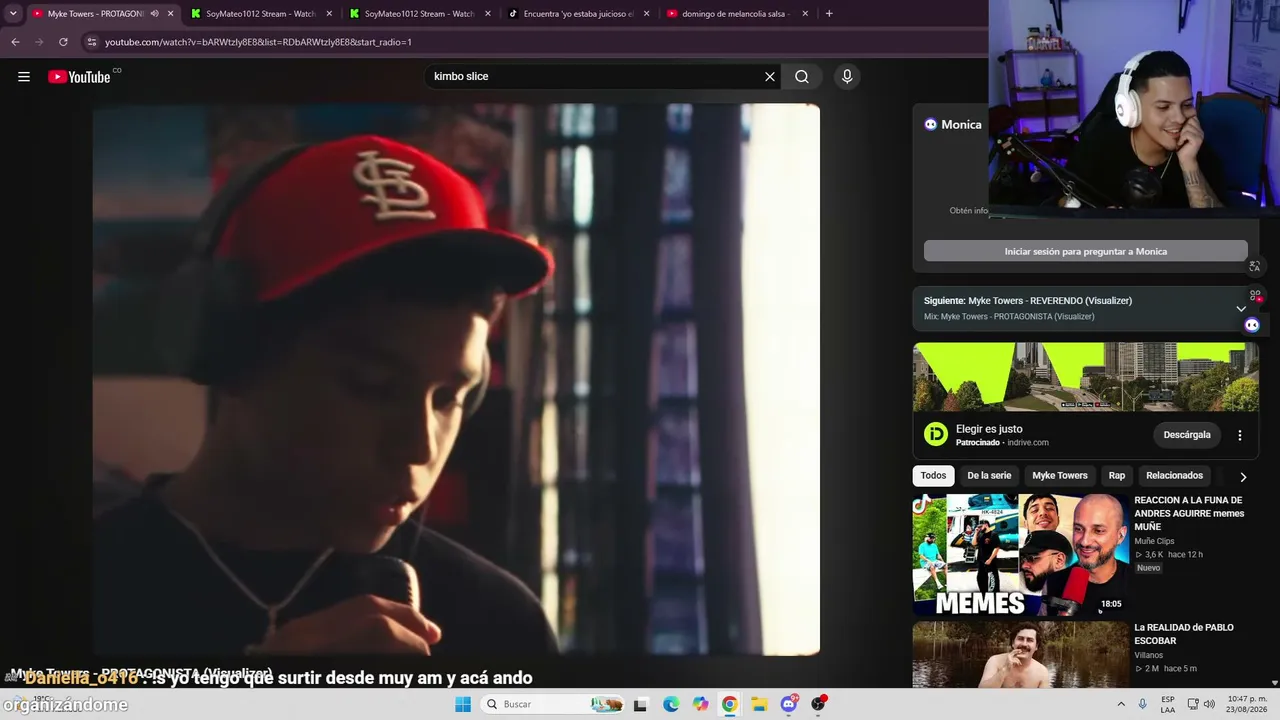
Task: Run search with the magnifier button
Action: point(802,77)
